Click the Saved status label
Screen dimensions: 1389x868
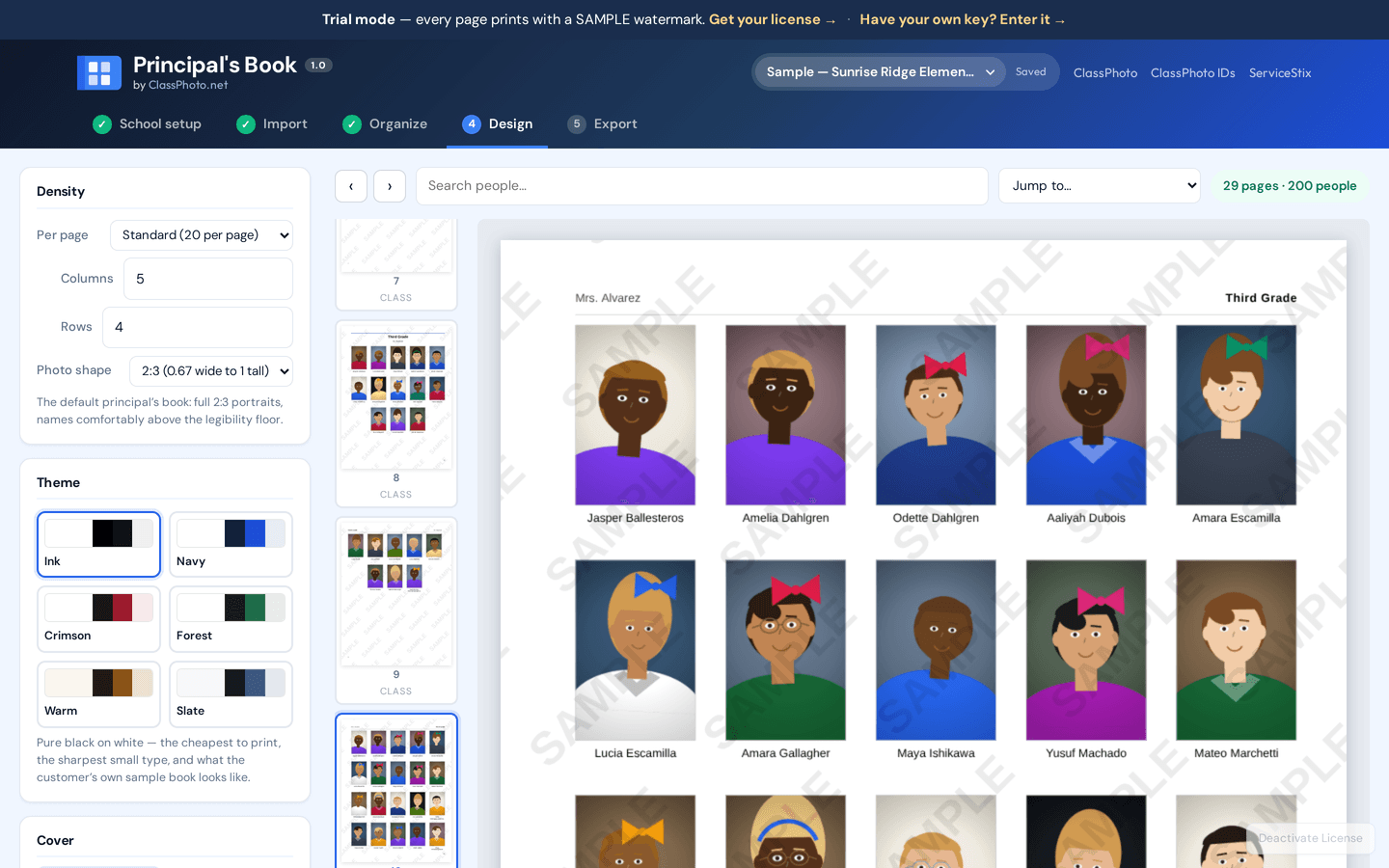[1030, 72]
